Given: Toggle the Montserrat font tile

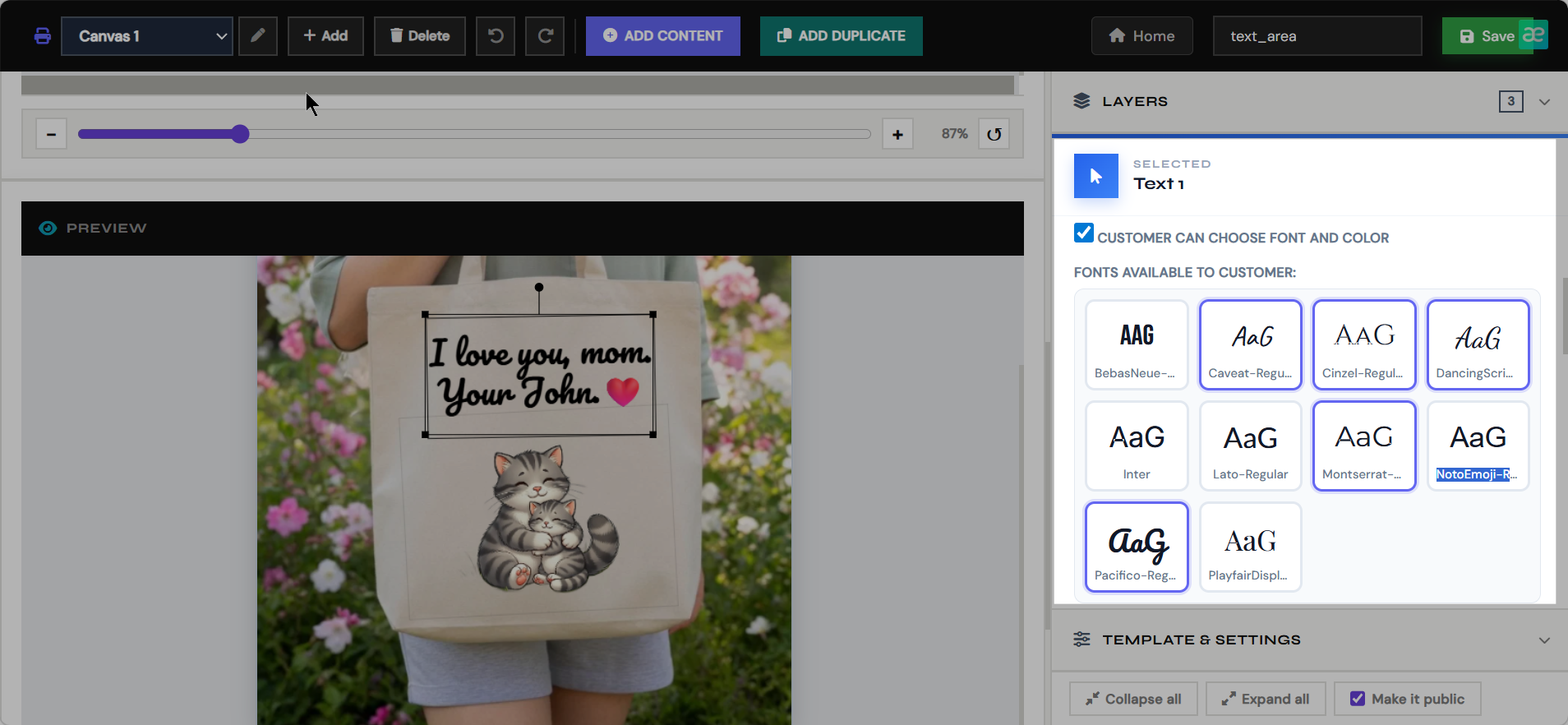Looking at the screenshot, I should [1364, 446].
